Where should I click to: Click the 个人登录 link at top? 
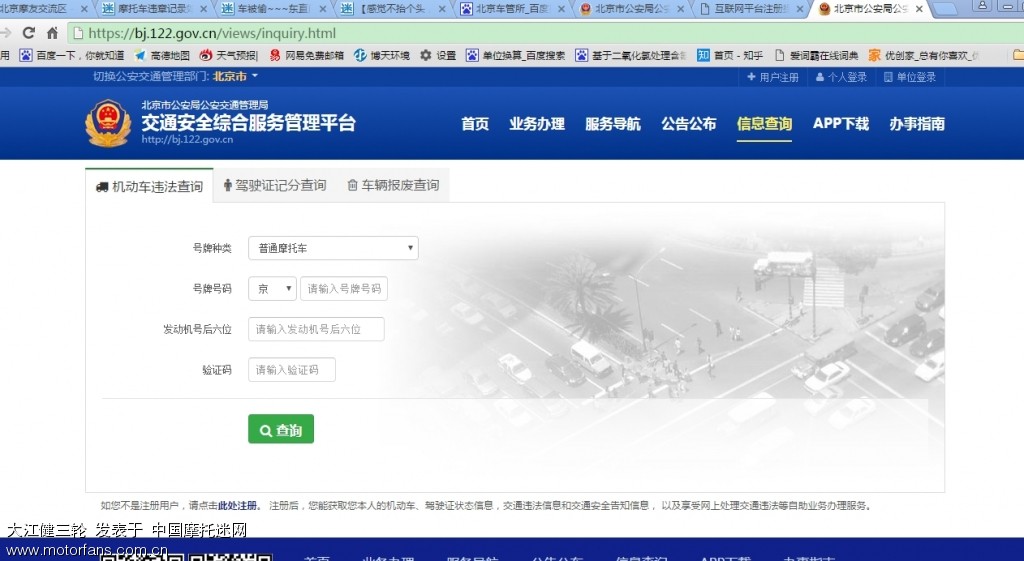tap(841, 77)
